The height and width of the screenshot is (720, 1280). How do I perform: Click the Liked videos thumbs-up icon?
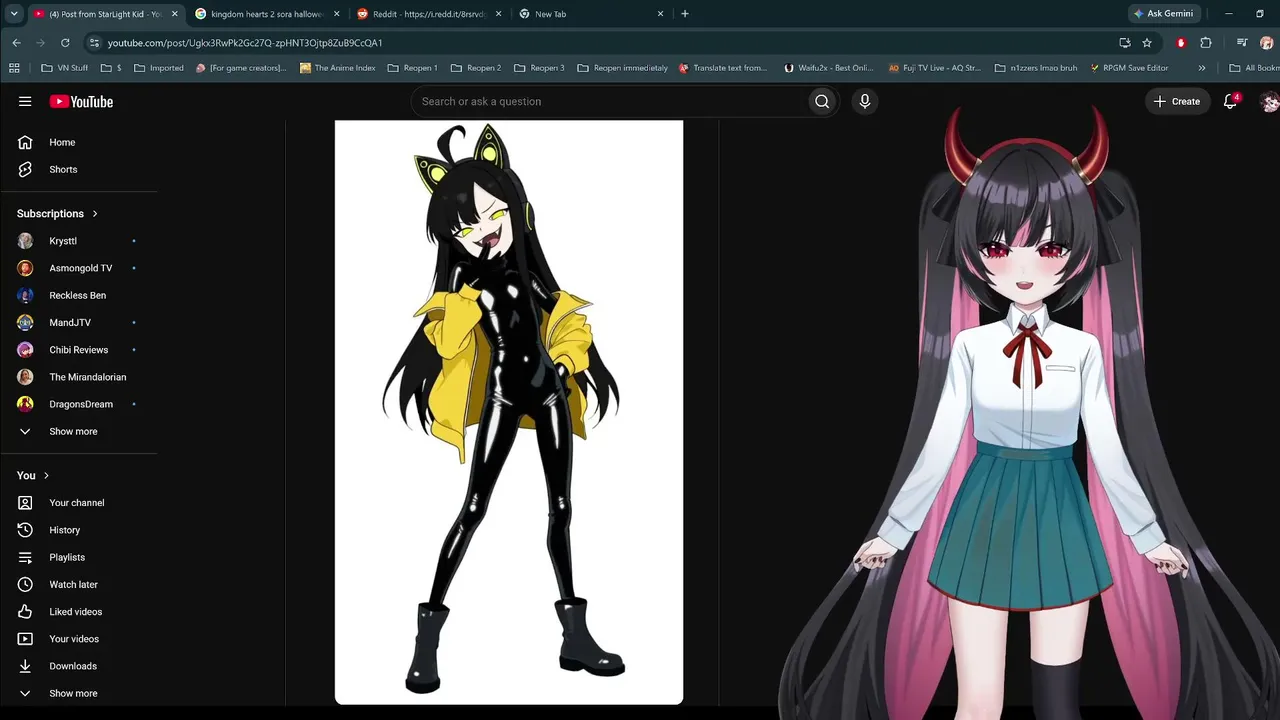point(25,612)
